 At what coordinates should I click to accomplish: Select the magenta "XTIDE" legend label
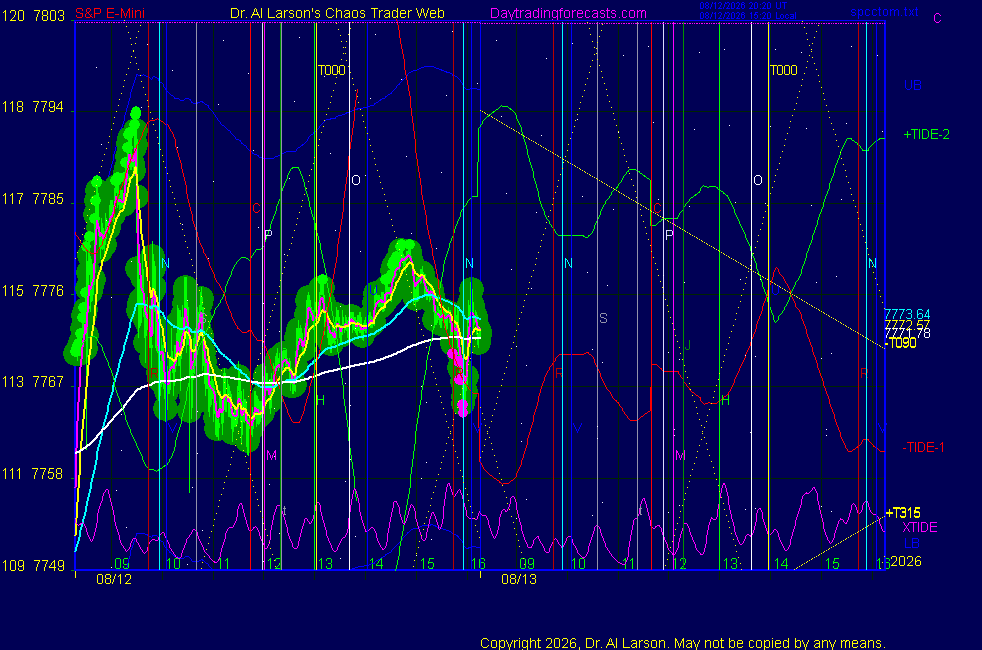coord(919,527)
